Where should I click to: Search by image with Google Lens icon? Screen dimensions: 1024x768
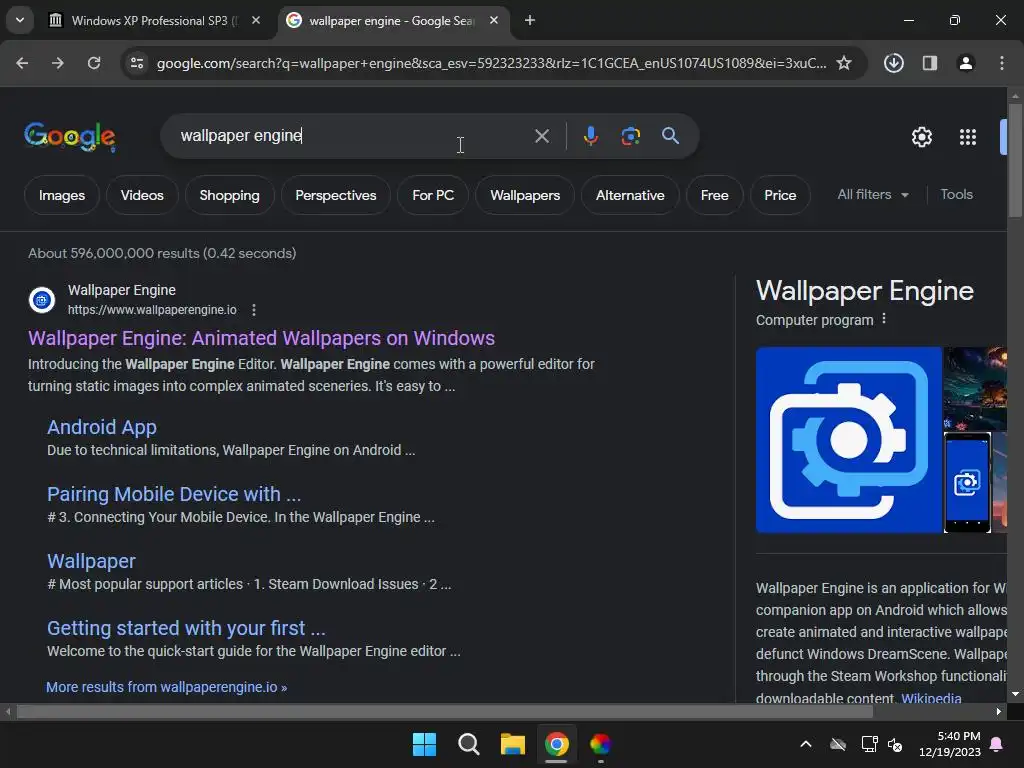point(630,136)
